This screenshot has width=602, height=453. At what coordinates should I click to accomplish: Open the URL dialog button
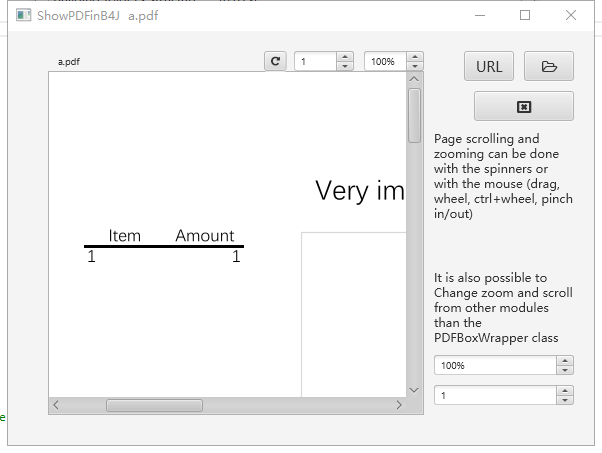pyautogui.click(x=489, y=66)
